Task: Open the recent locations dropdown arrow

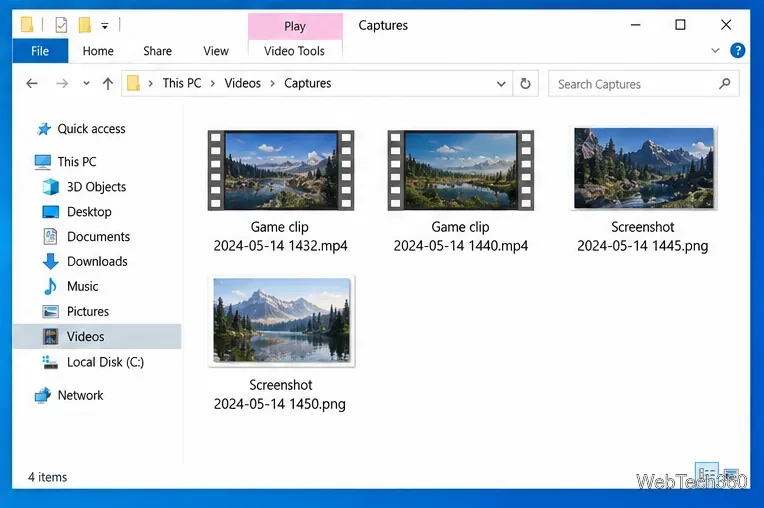Action: pos(86,84)
